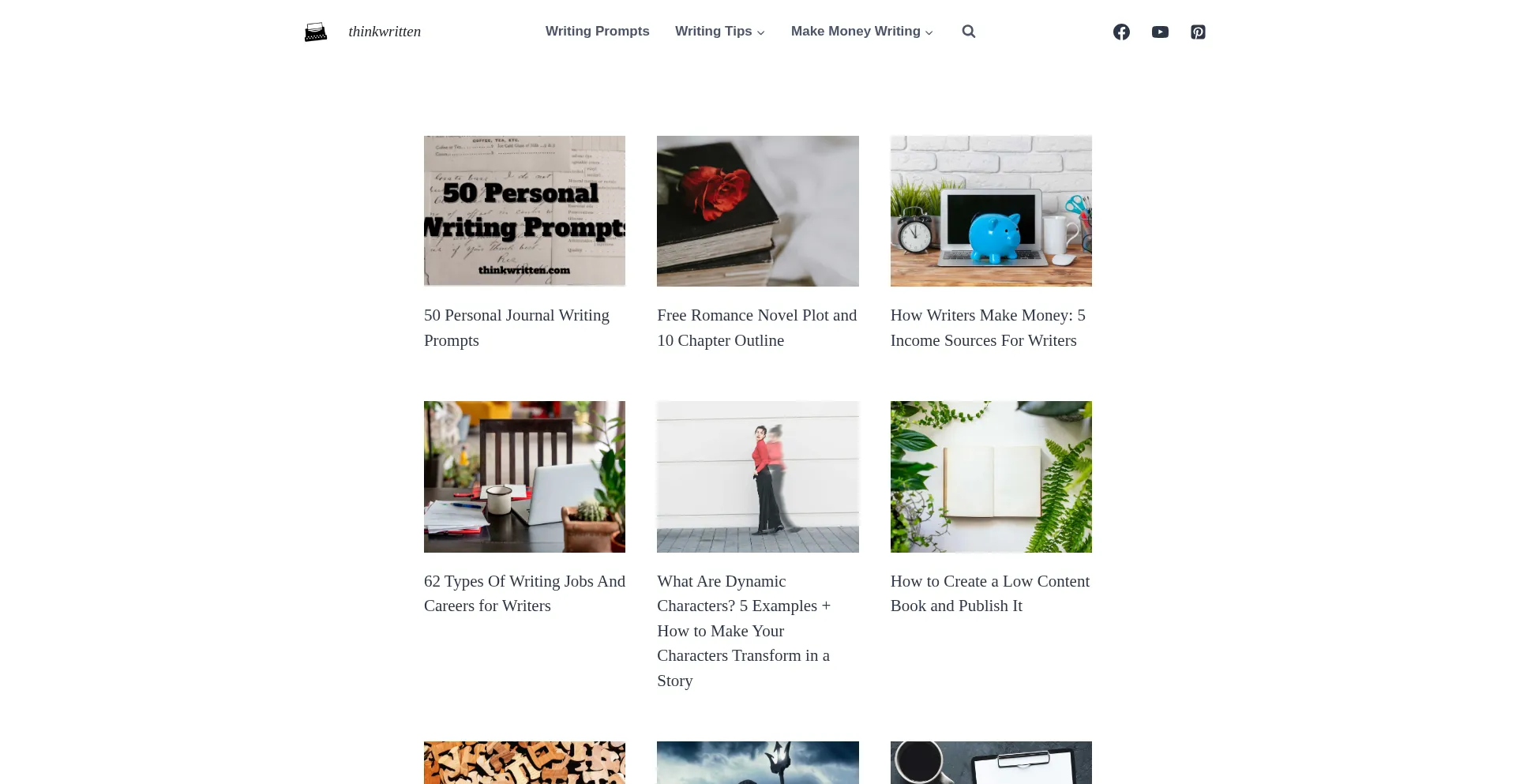Open What Are Dynamic Characters article
This screenshot has width=1516, height=784.
click(x=744, y=631)
